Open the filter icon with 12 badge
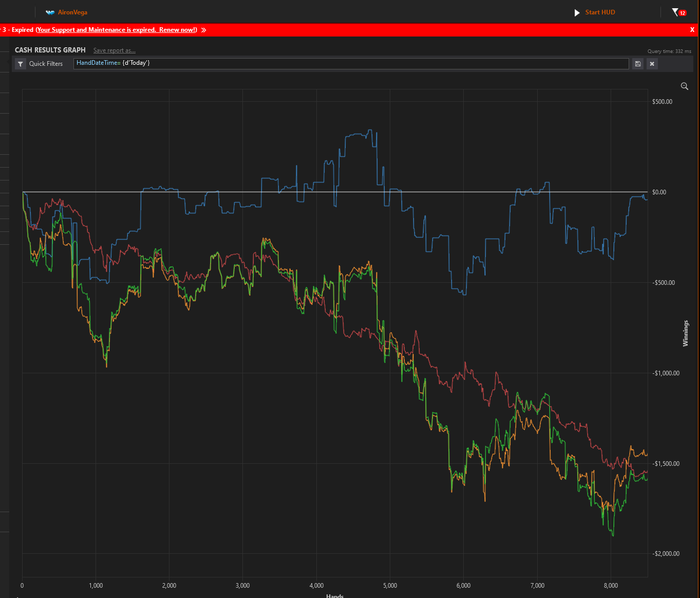The image size is (700, 598). pyautogui.click(x=679, y=12)
